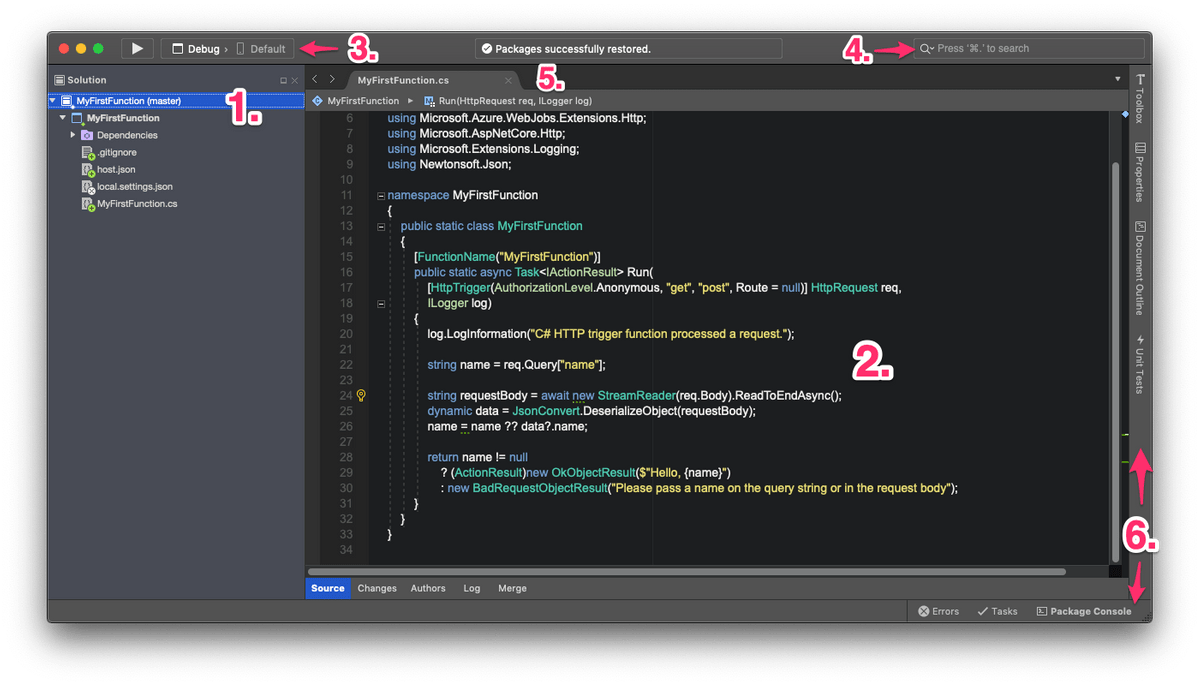Image resolution: width=1200 pixels, height=686 pixels.
Task: Open the Package Console
Action: 1084,611
